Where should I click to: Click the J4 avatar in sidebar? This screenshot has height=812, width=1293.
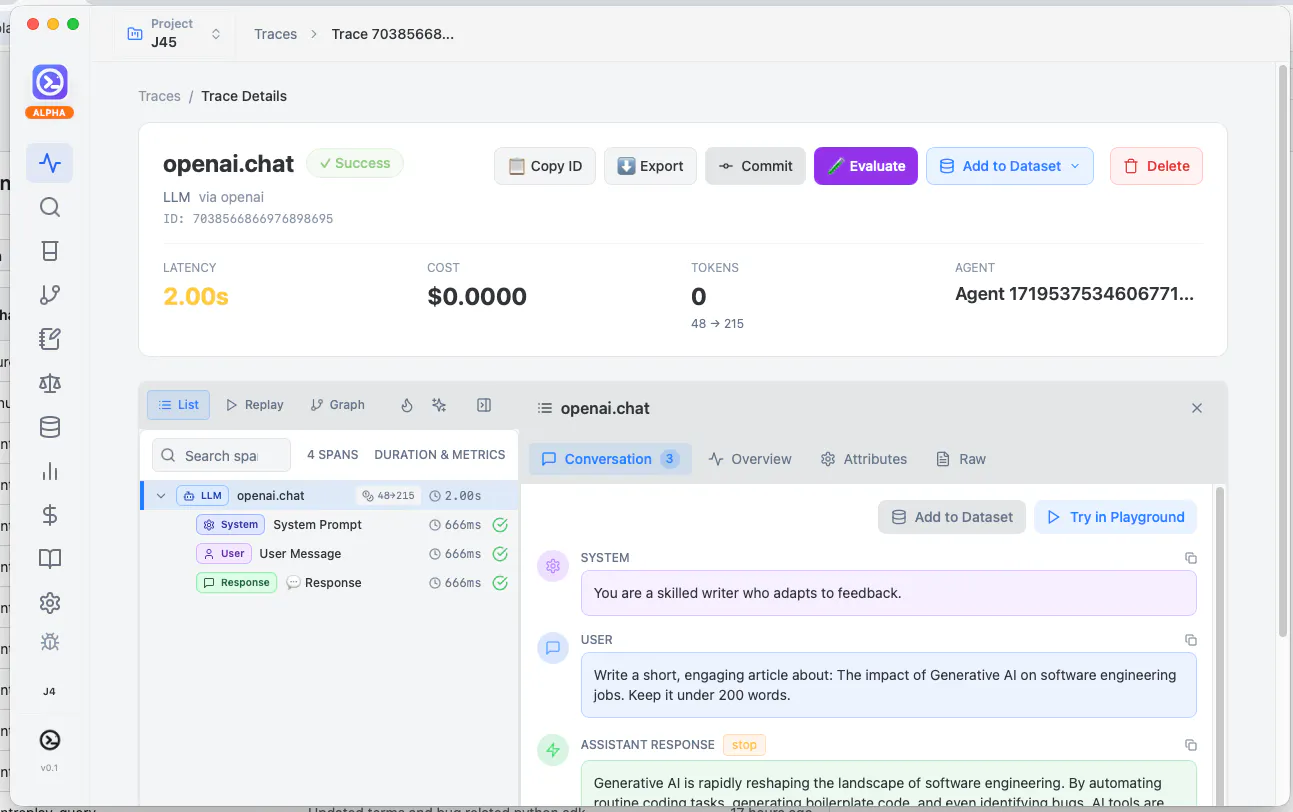[x=50, y=691]
